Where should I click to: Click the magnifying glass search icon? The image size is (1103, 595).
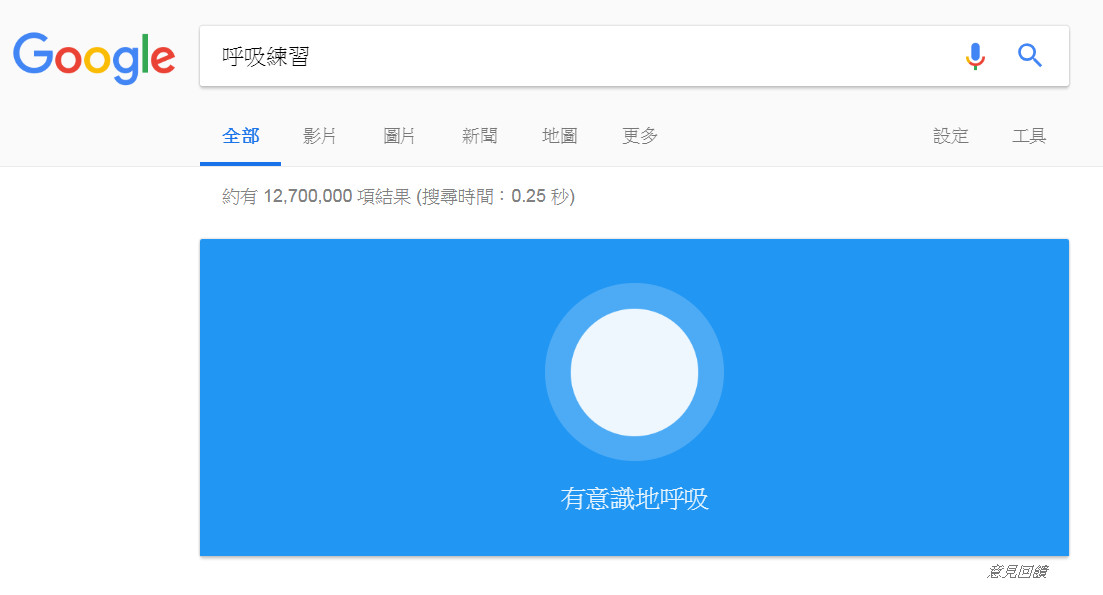pos(1030,56)
